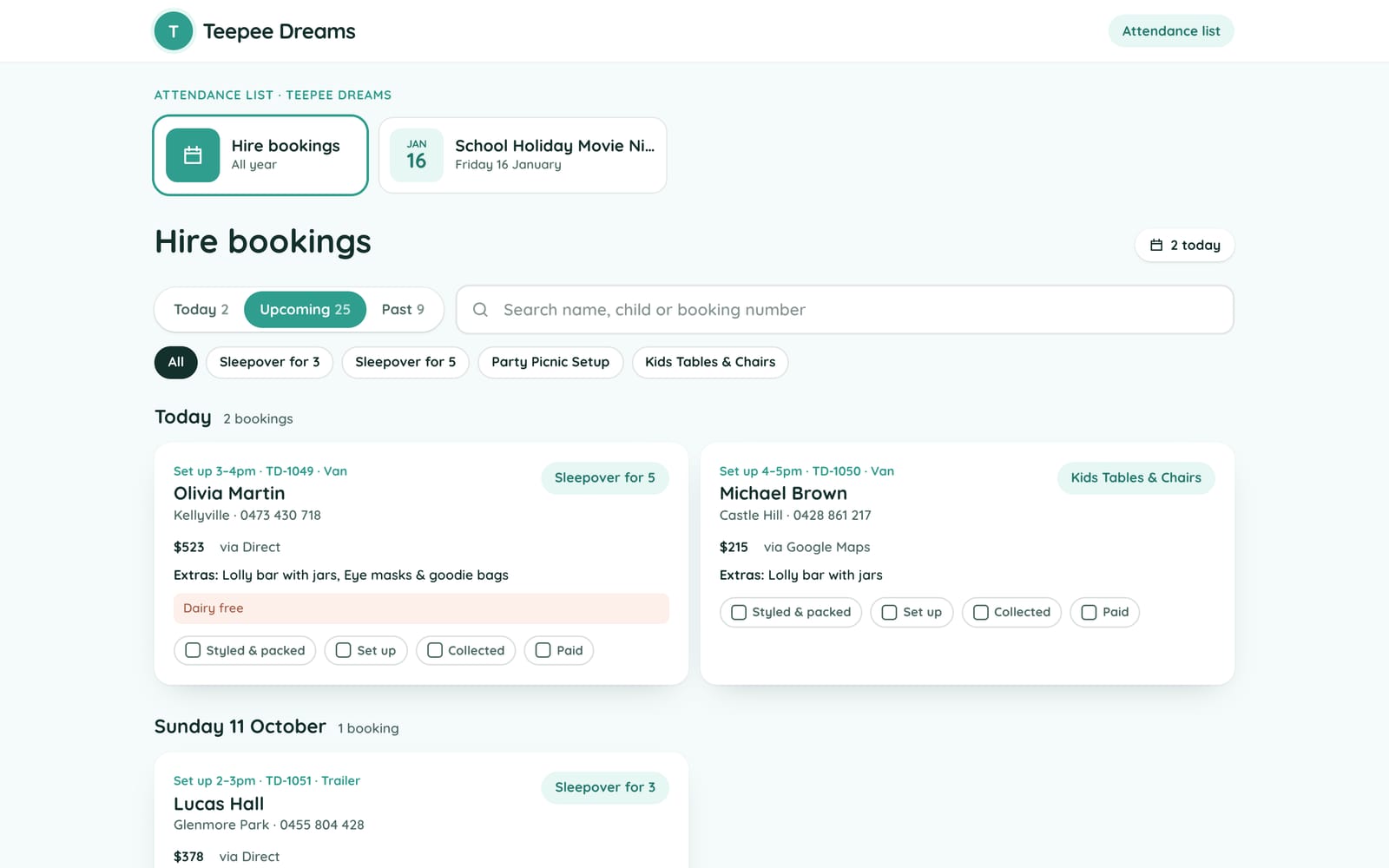The width and height of the screenshot is (1389, 868).
Task: Focus the search name or booking field
Action: [845, 310]
